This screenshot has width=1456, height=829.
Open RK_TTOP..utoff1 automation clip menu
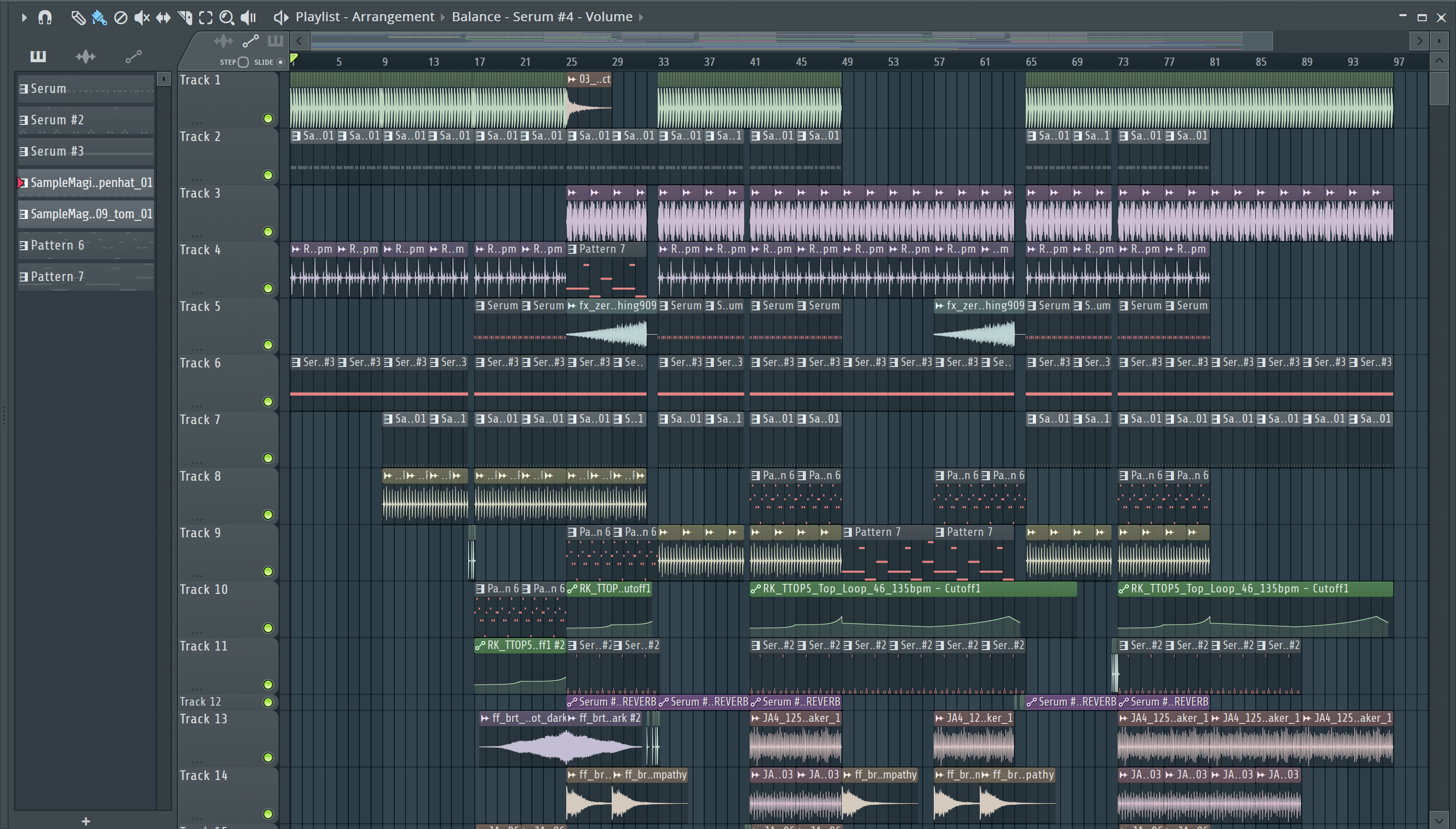(x=572, y=589)
